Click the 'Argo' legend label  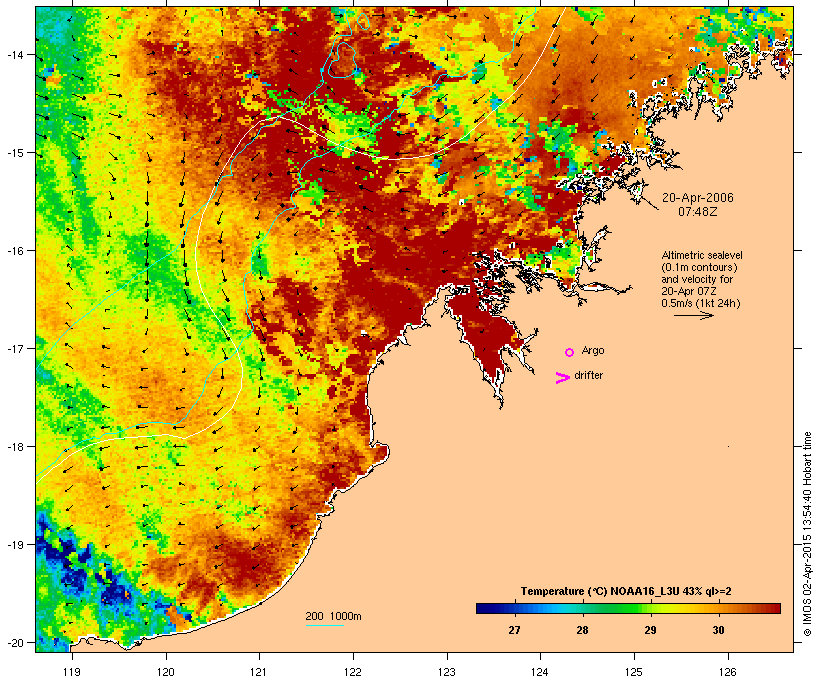pyautogui.click(x=593, y=350)
